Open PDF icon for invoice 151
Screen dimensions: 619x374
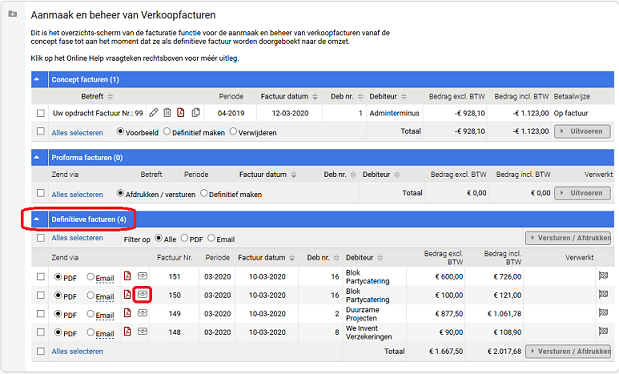tap(128, 276)
